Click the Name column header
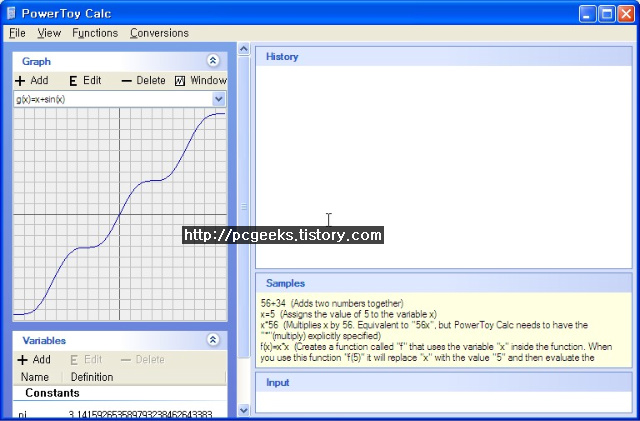640x421 pixels. [37, 377]
